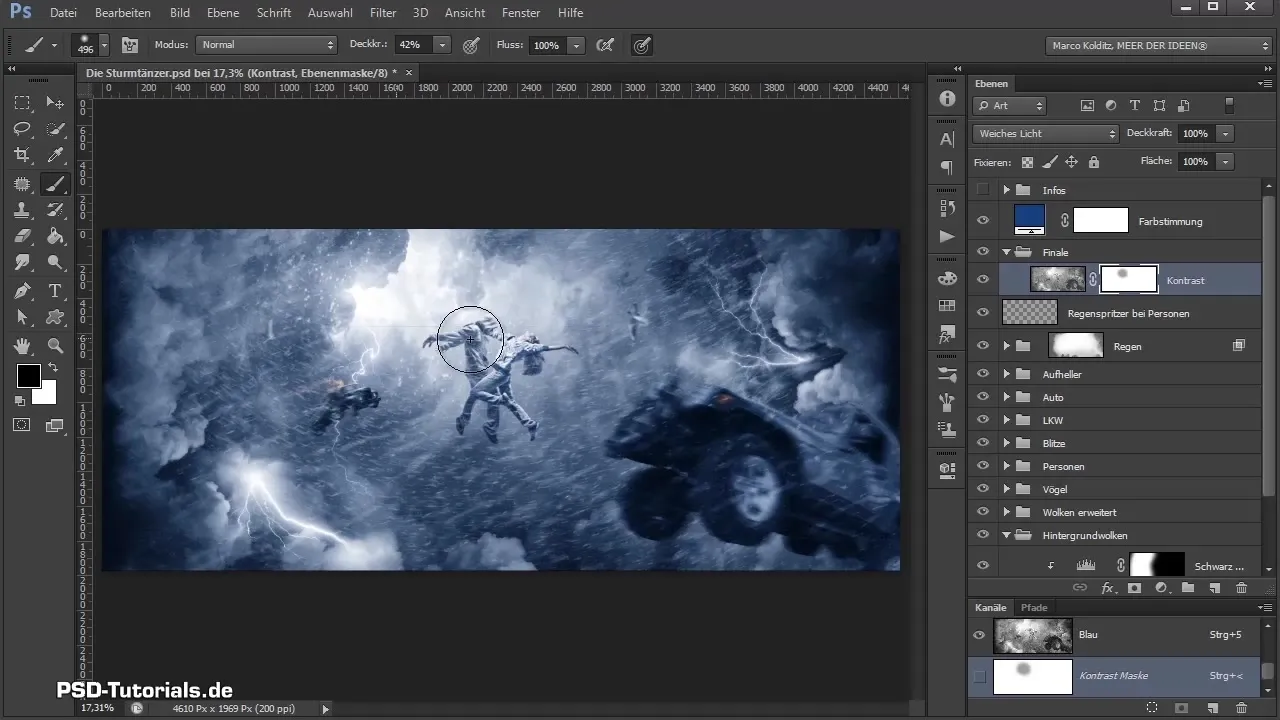
Task: Click the Kontrast layer mask thumbnail
Action: click(1129, 279)
